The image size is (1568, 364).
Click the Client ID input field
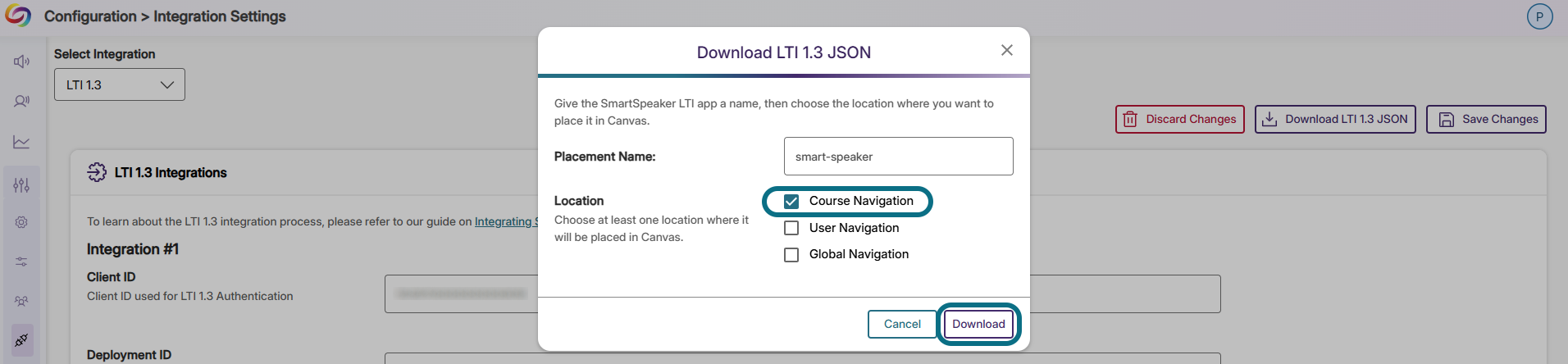[x=802, y=293]
